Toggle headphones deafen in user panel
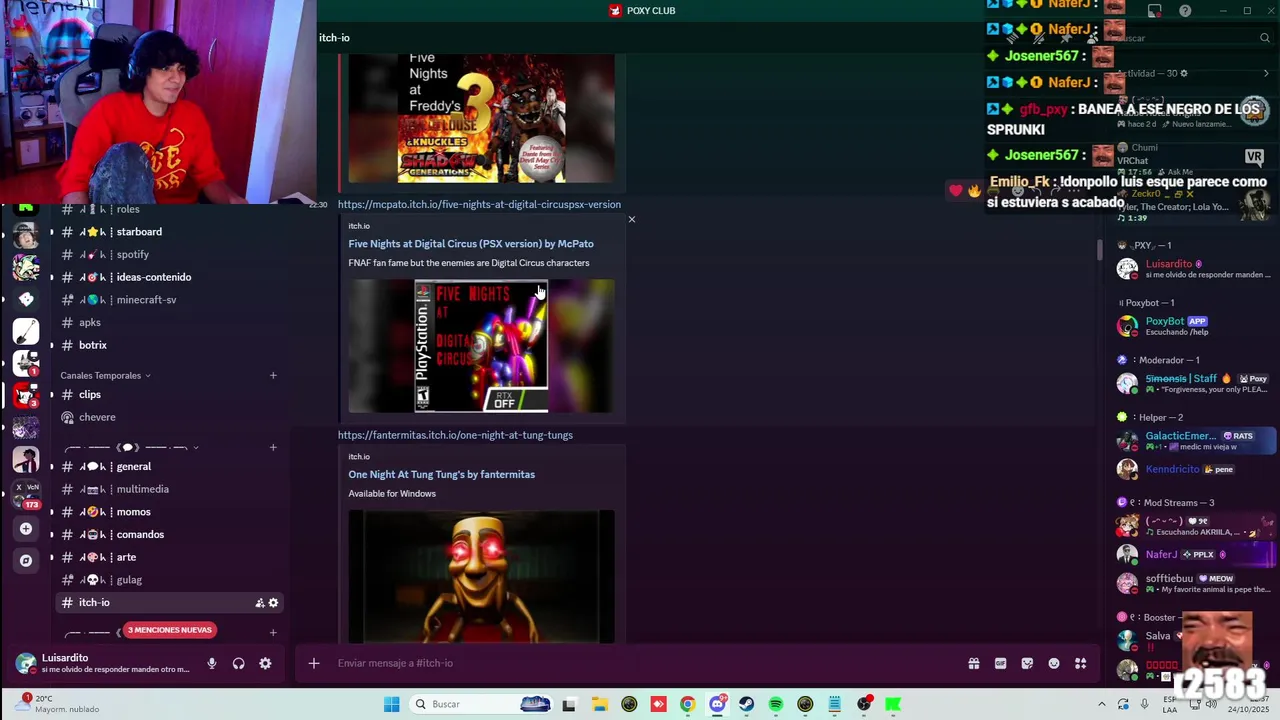 click(238, 664)
